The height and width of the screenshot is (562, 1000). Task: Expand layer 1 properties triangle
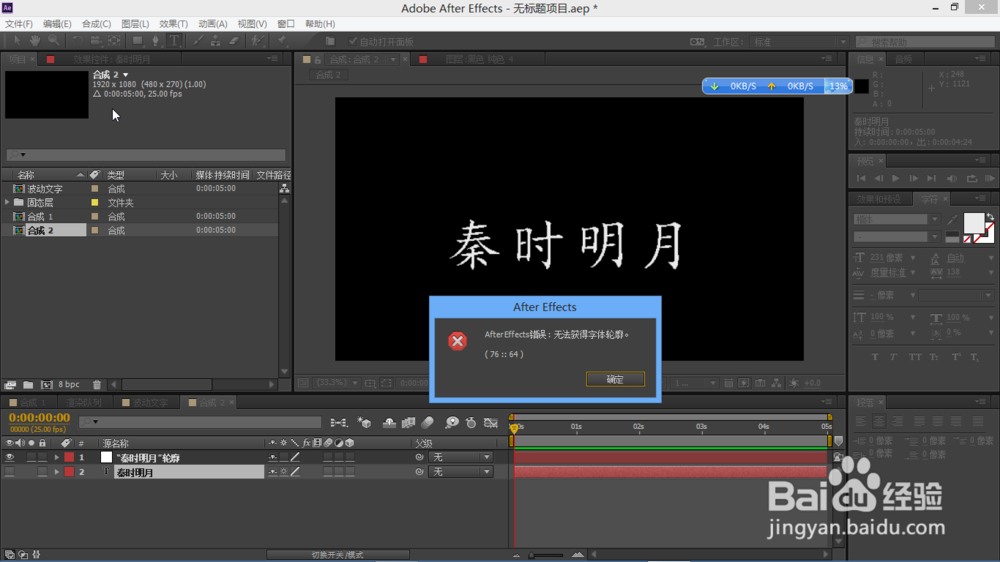click(57, 457)
